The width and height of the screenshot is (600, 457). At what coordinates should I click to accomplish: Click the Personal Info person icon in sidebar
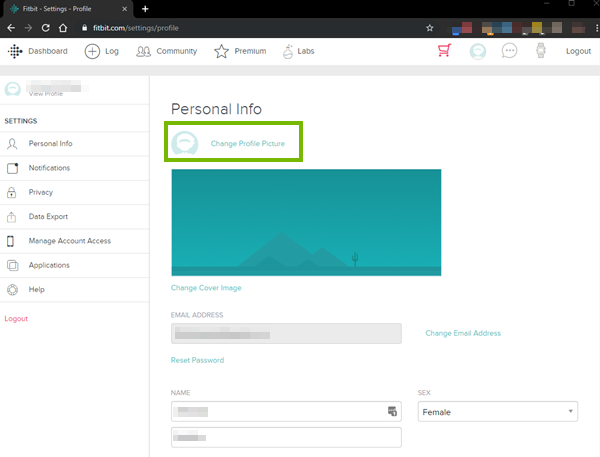pos(12,144)
